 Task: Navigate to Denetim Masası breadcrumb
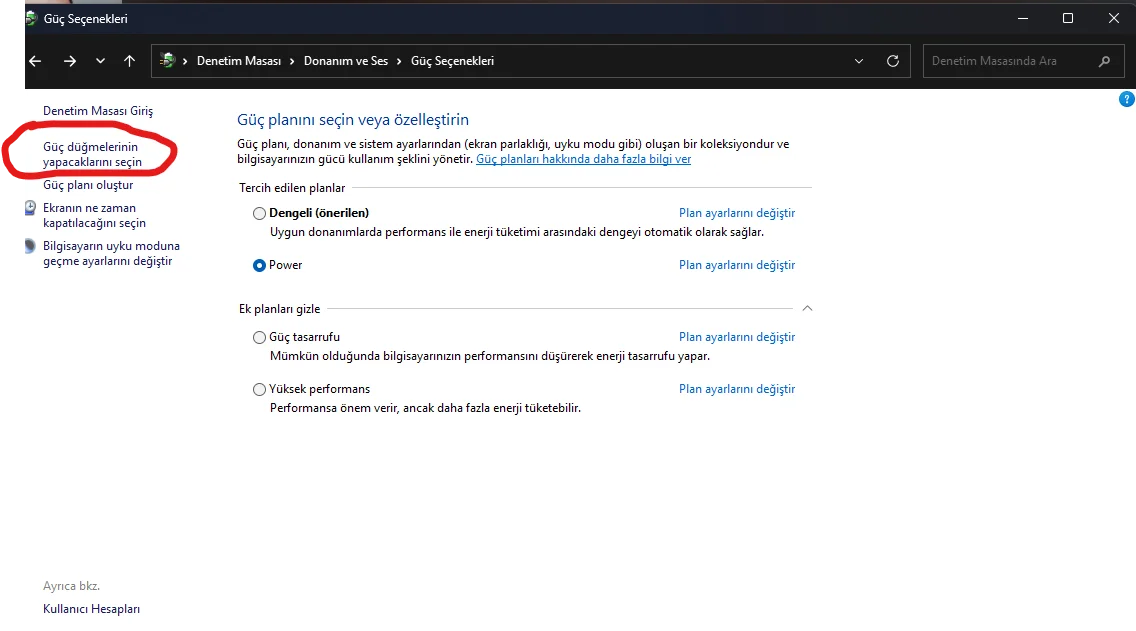point(239,61)
